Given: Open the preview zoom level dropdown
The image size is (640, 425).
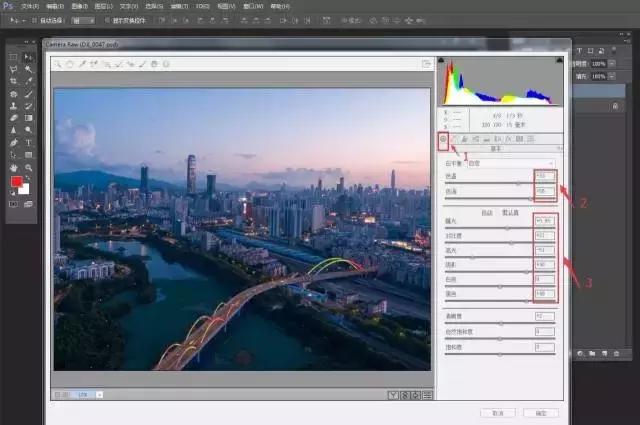Looking at the screenshot, I should (x=100, y=394).
